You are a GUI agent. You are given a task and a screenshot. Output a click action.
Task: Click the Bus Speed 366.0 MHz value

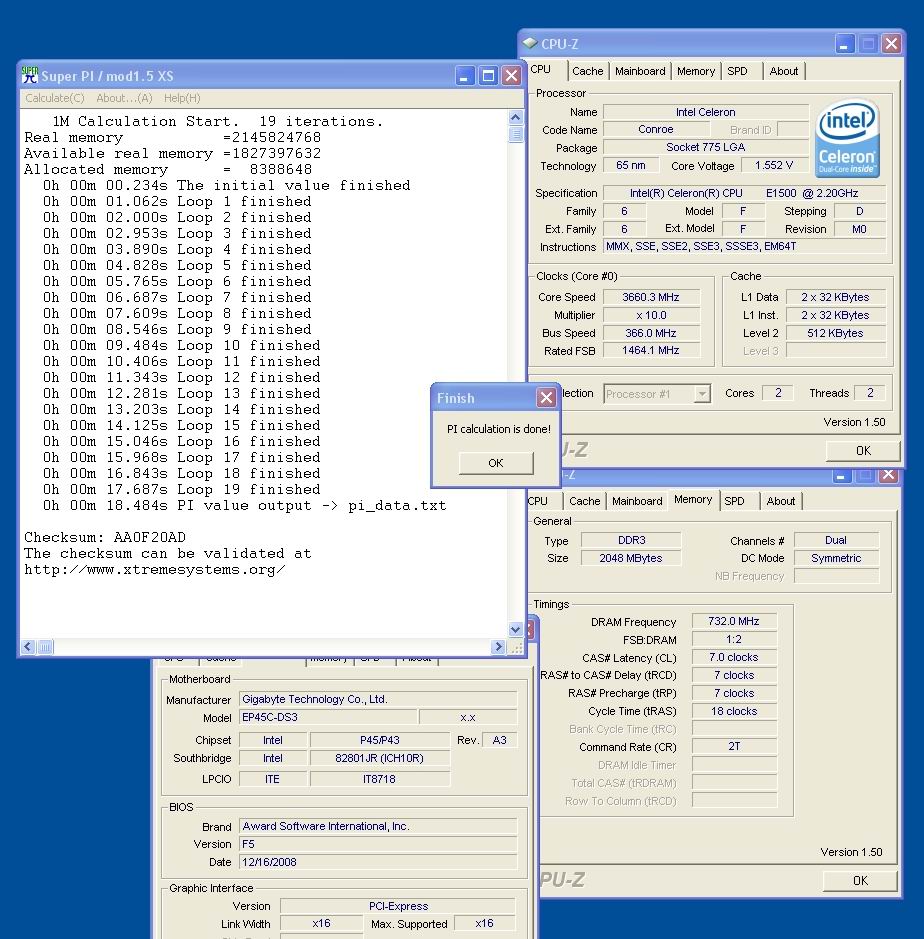(651, 333)
